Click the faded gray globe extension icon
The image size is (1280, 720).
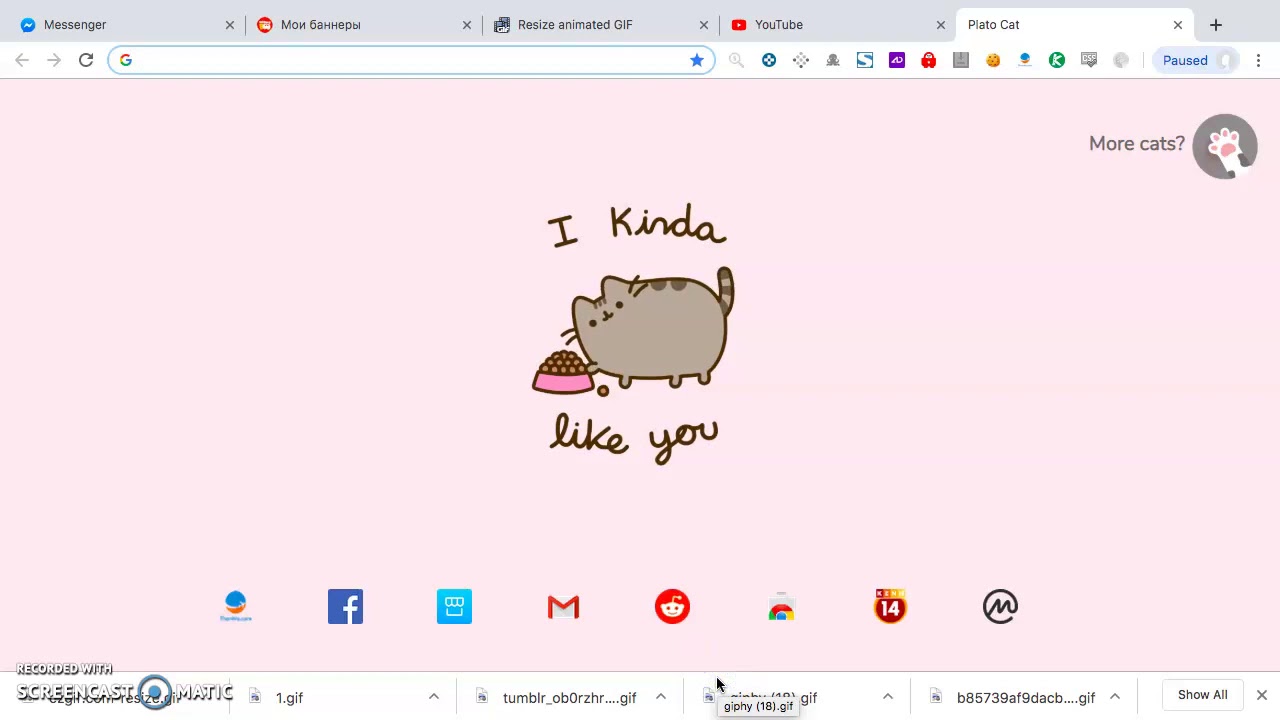(x=1121, y=60)
